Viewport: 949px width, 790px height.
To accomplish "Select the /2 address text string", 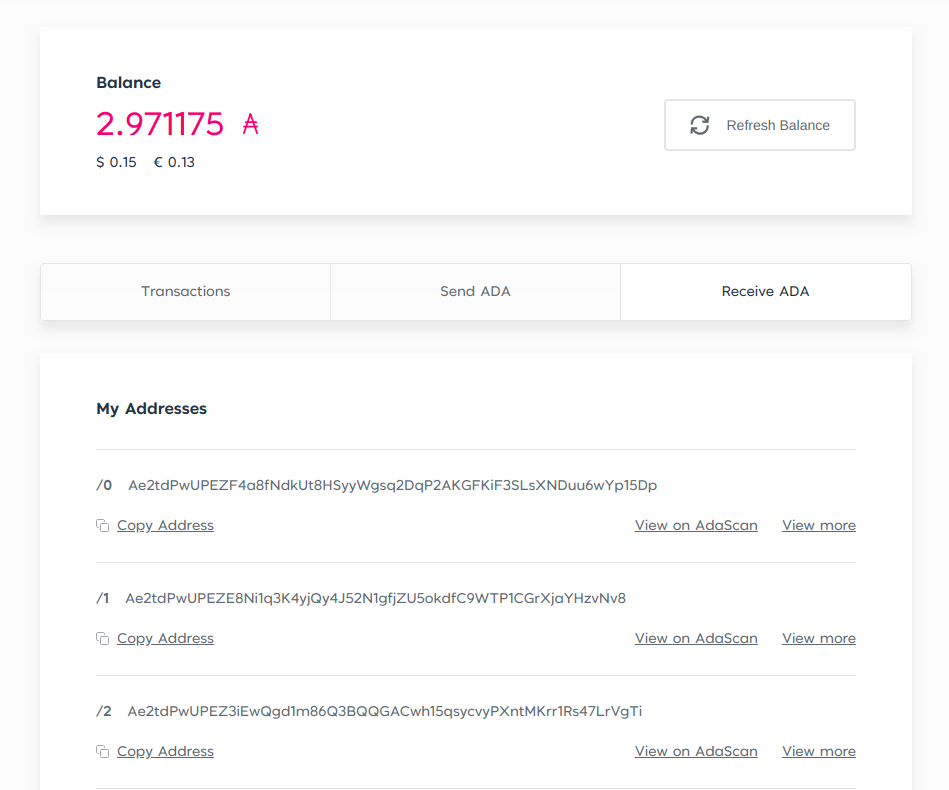I will (x=385, y=711).
